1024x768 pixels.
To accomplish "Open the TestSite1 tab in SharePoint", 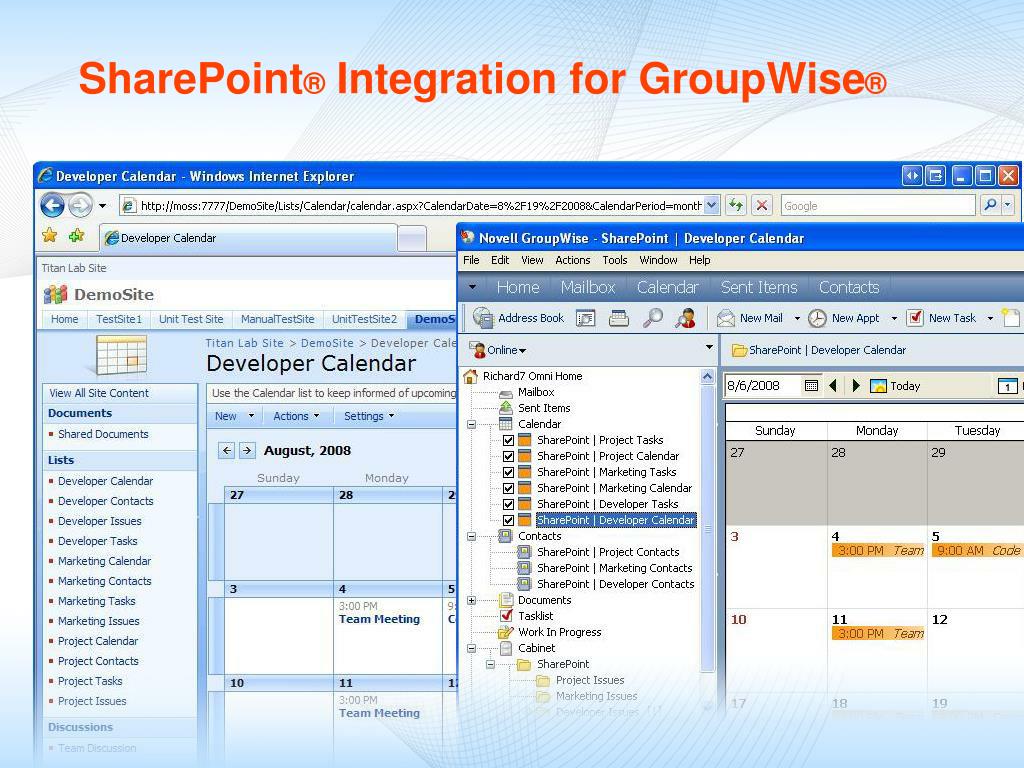I will [x=118, y=319].
